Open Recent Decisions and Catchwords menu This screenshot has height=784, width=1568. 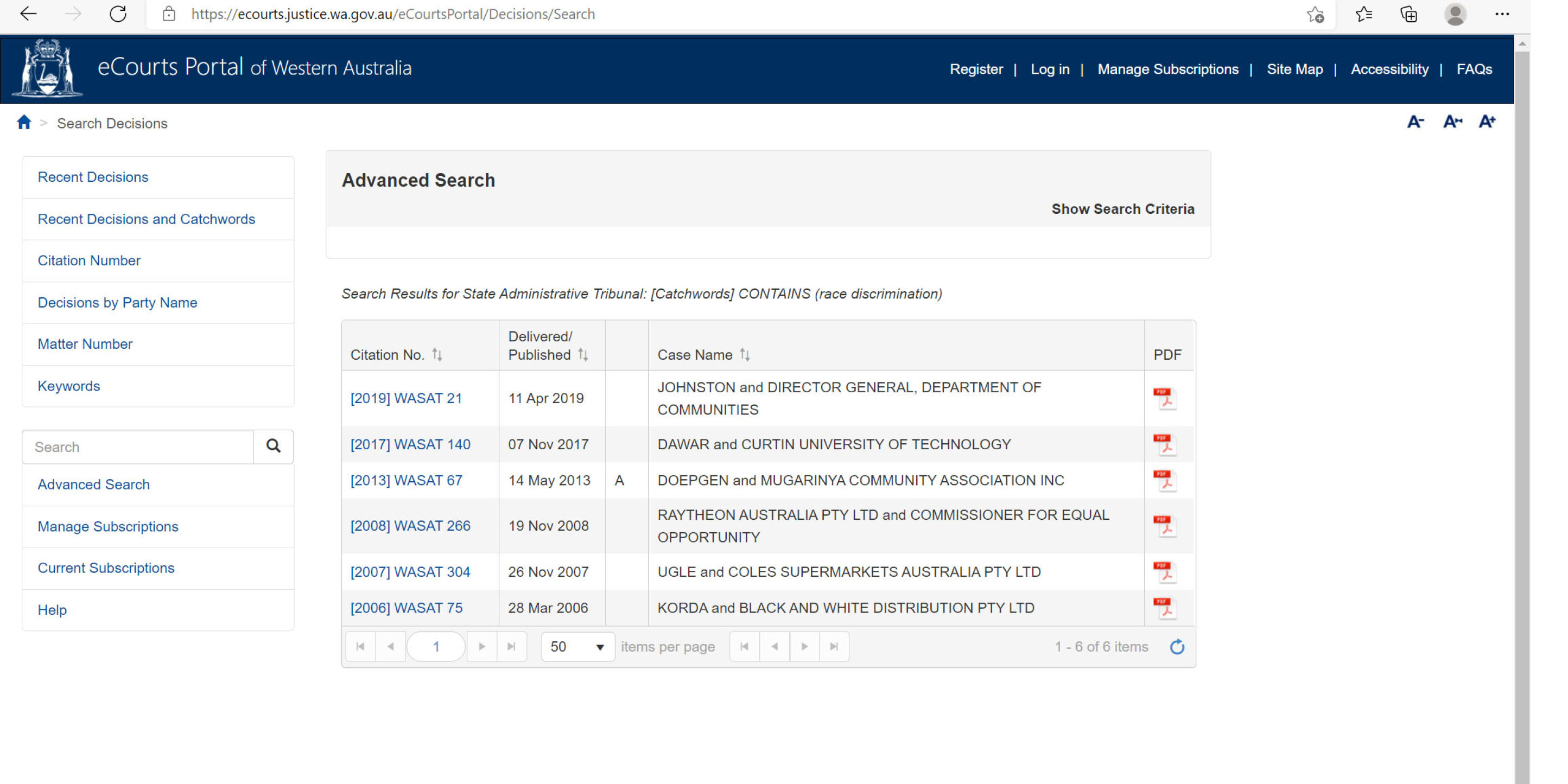click(146, 219)
